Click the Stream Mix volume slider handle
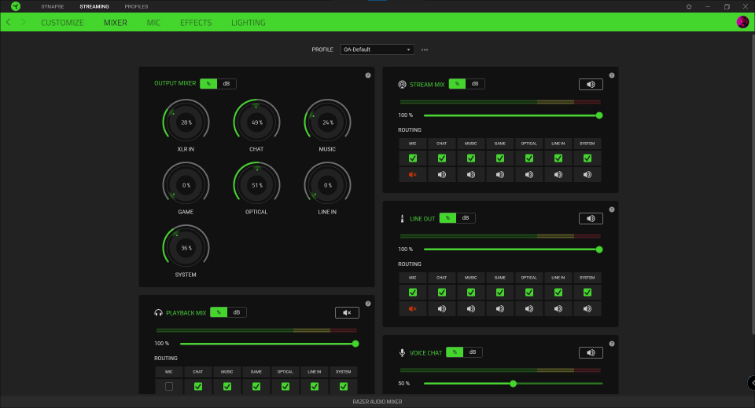The image size is (755, 408). pos(599,116)
